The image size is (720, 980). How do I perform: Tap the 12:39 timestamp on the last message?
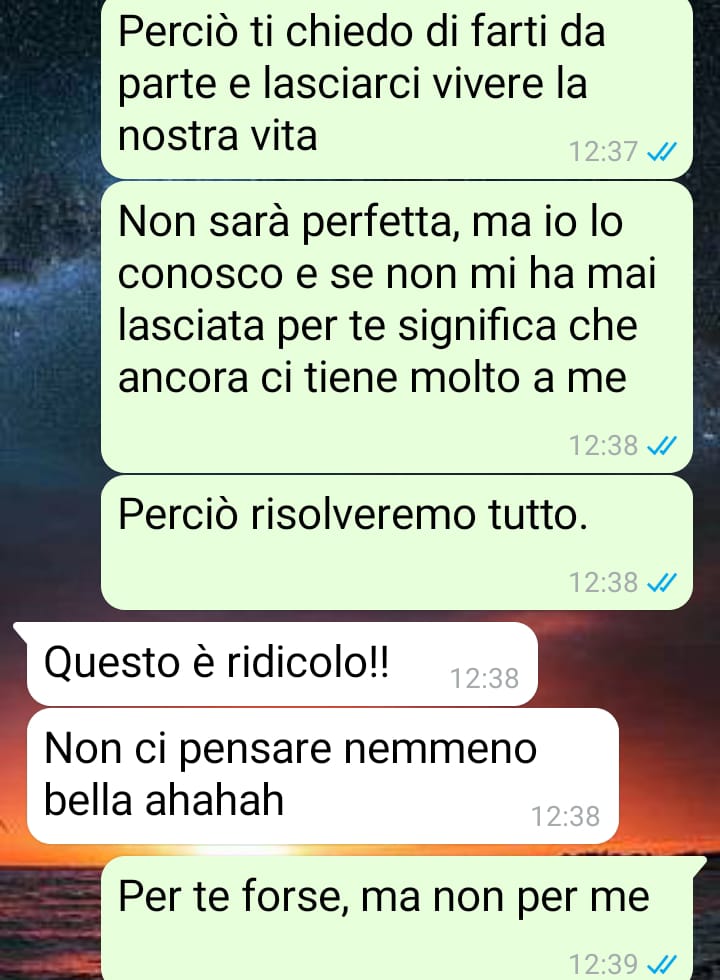[x=603, y=964]
